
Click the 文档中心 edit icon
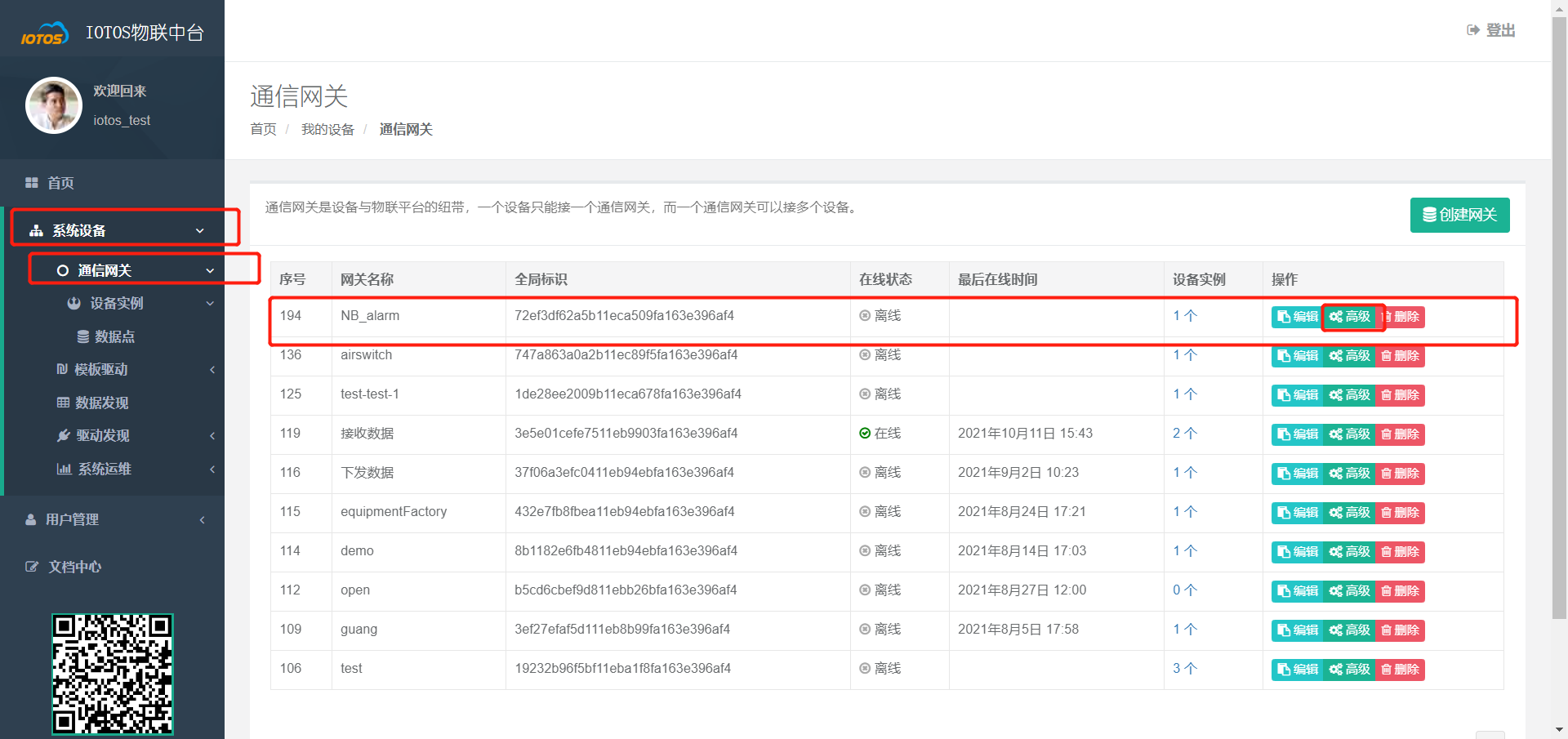click(32, 567)
